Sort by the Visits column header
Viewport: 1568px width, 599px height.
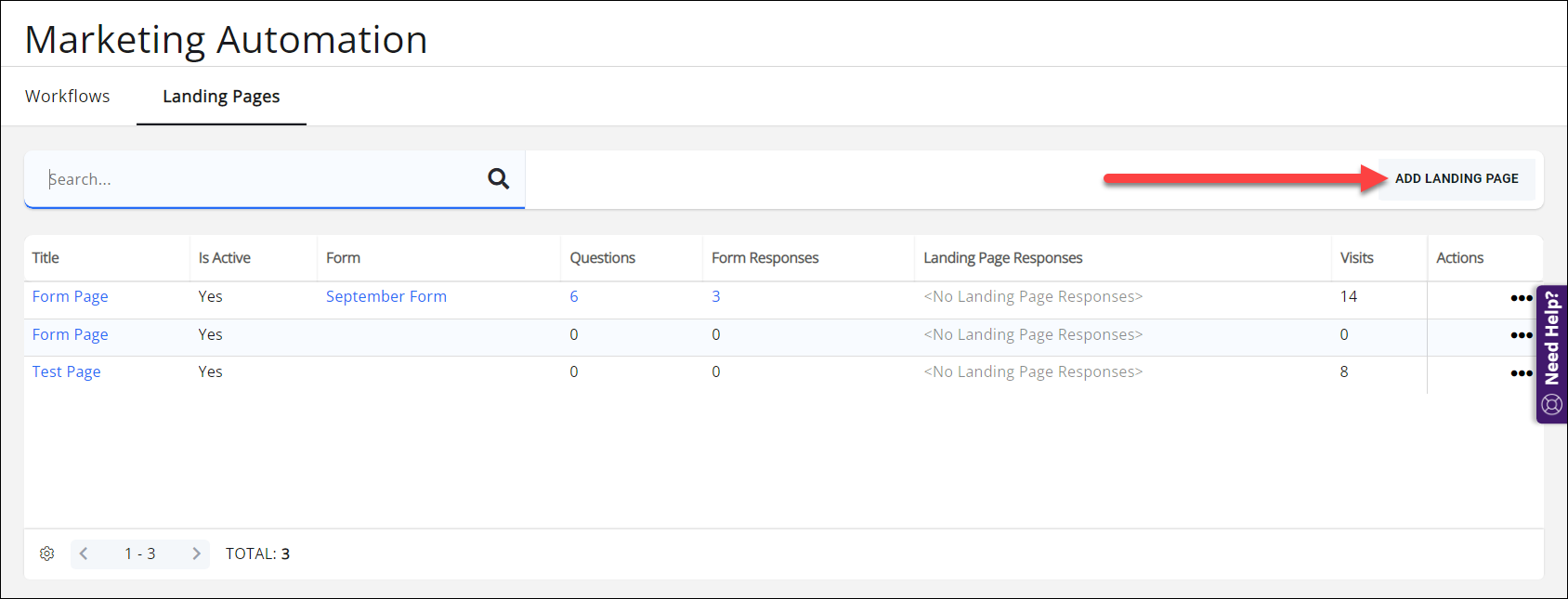coord(1356,258)
